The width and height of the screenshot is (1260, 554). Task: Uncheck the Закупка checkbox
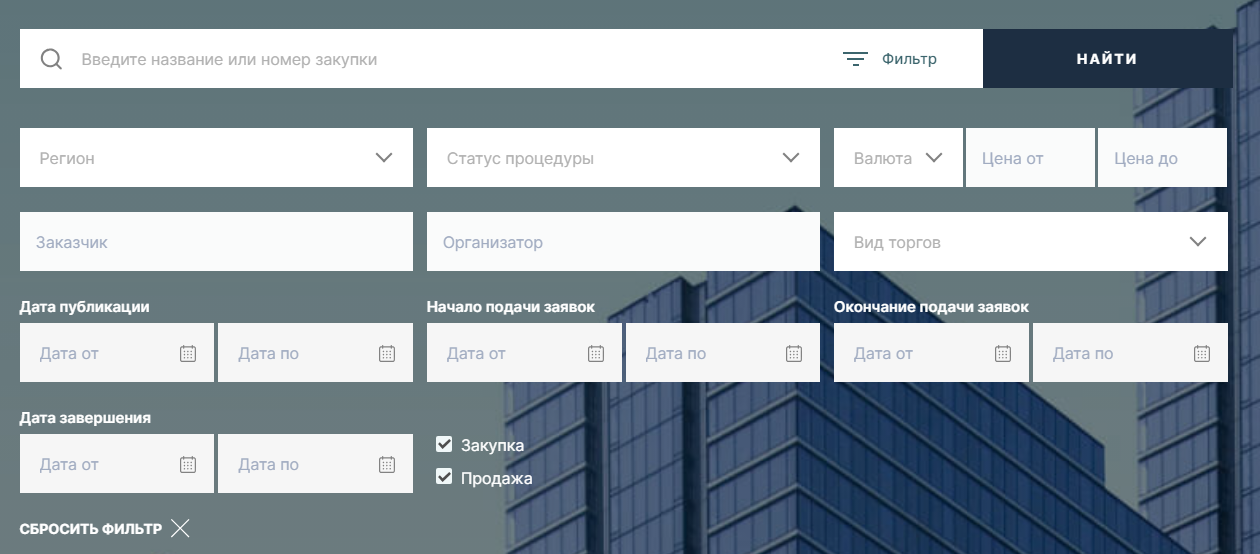[445, 445]
